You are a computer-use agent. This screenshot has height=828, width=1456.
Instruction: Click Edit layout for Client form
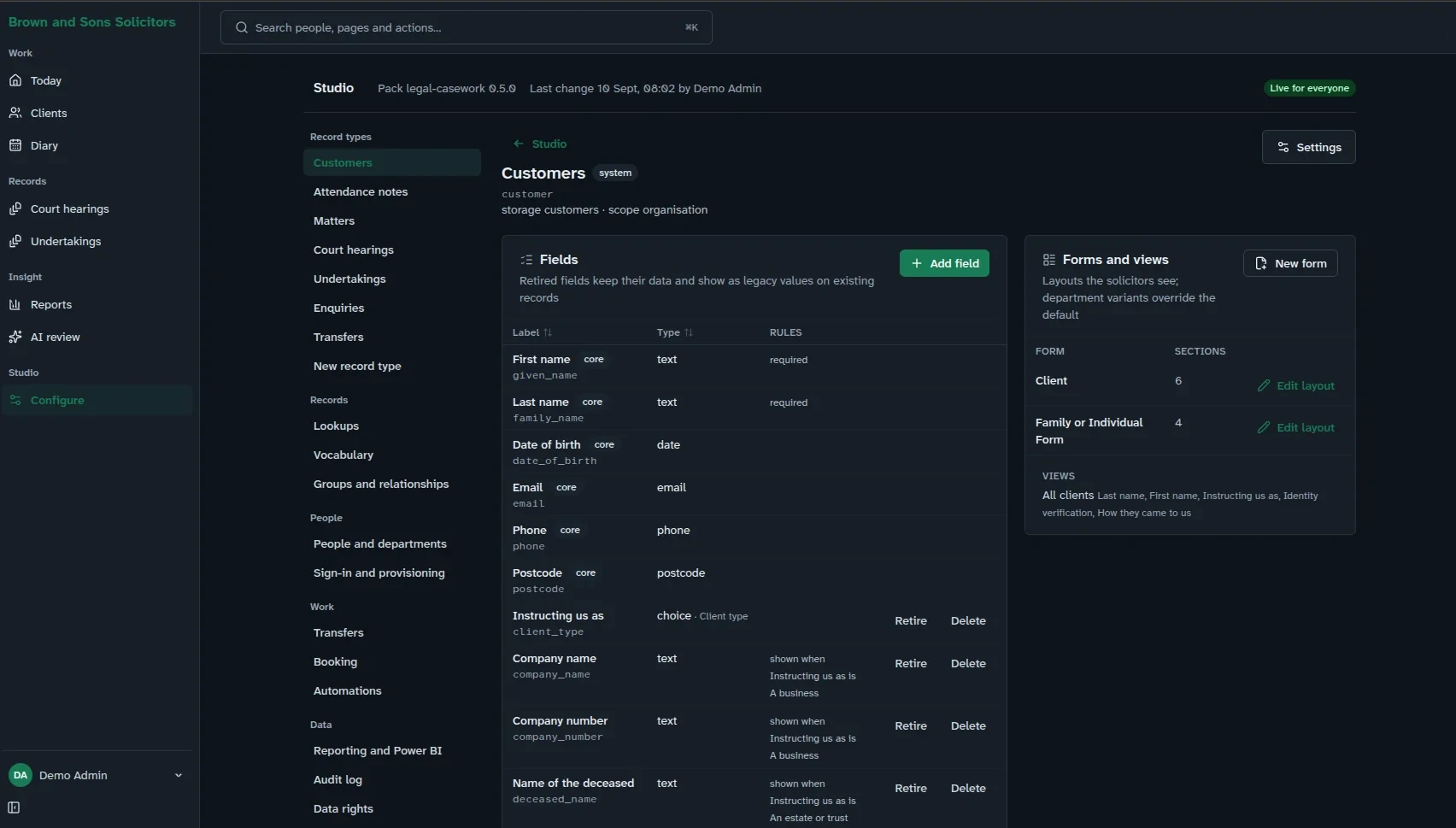pyautogui.click(x=1295, y=385)
